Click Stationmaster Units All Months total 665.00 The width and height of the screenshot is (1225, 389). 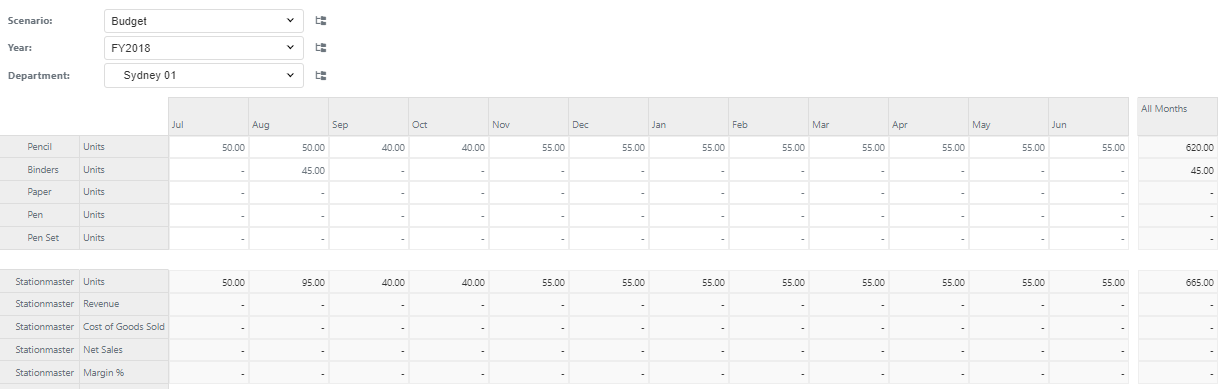(x=1178, y=283)
